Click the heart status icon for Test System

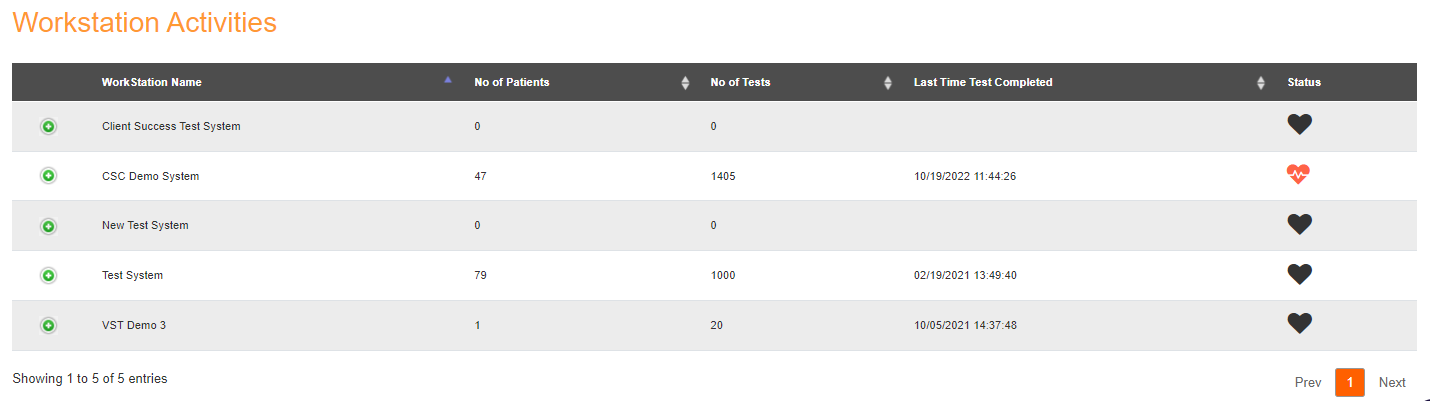point(1299,275)
